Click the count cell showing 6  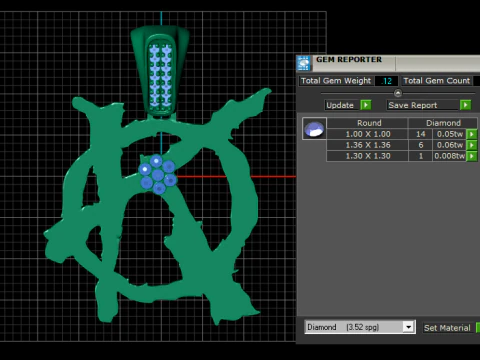pyautogui.click(x=421, y=145)
